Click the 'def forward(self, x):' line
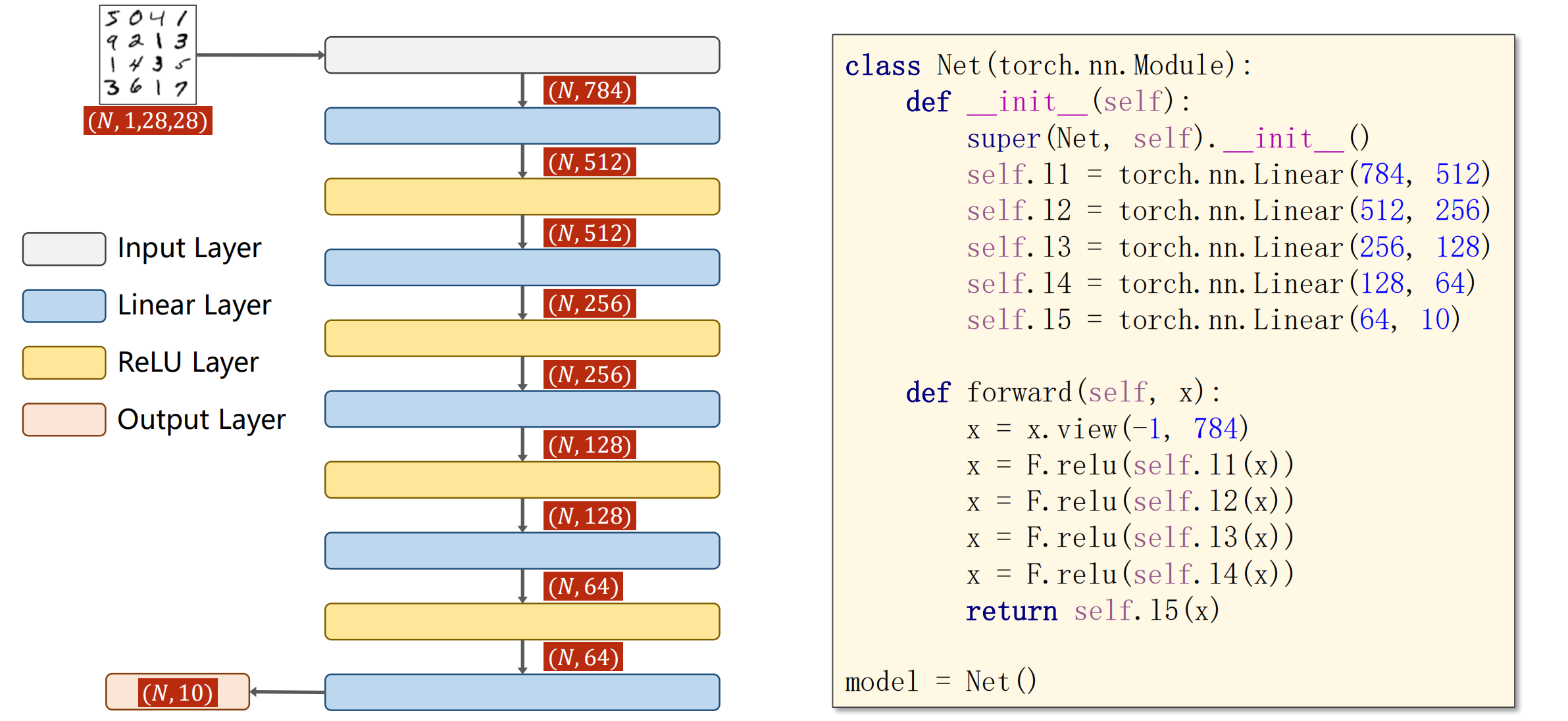This screenshot has height=721, width=1568. [x=1063, y=393]
